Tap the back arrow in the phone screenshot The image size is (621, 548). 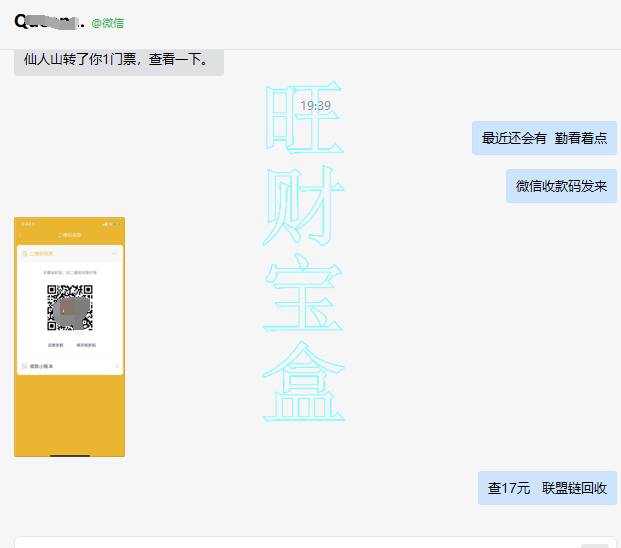(19, 235)
